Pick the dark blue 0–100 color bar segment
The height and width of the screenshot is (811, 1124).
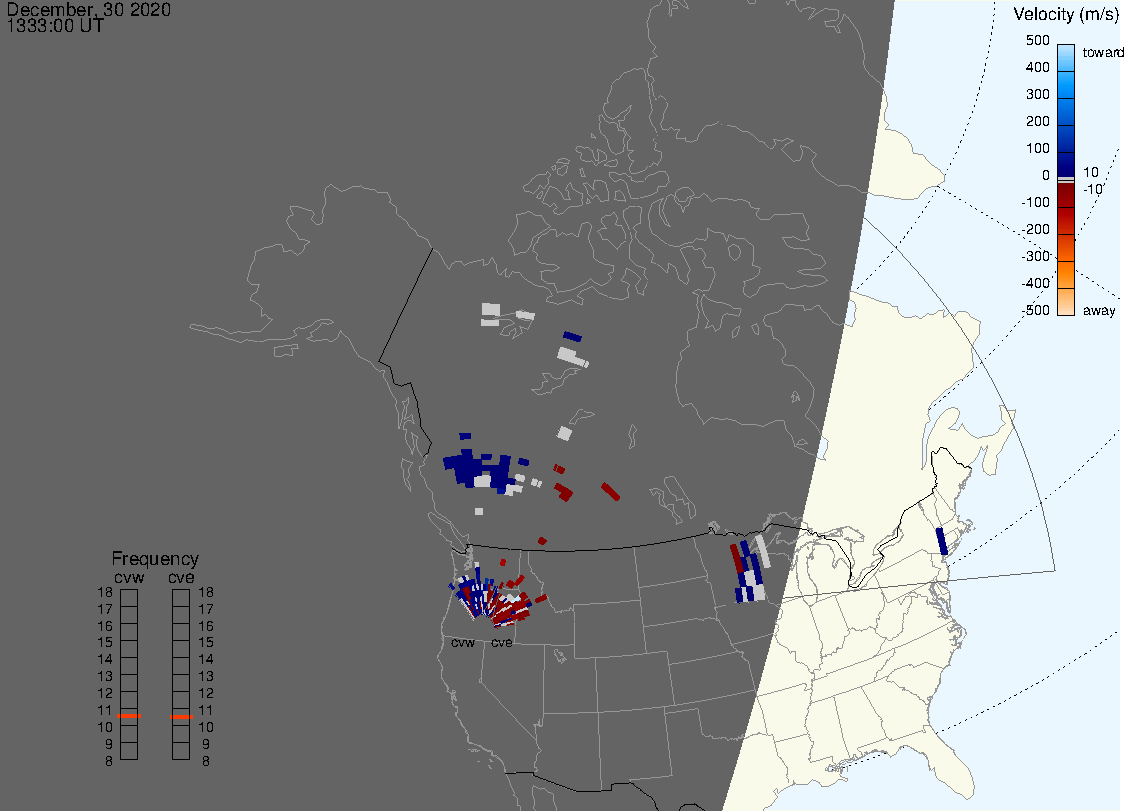(x=1066, y=163)
